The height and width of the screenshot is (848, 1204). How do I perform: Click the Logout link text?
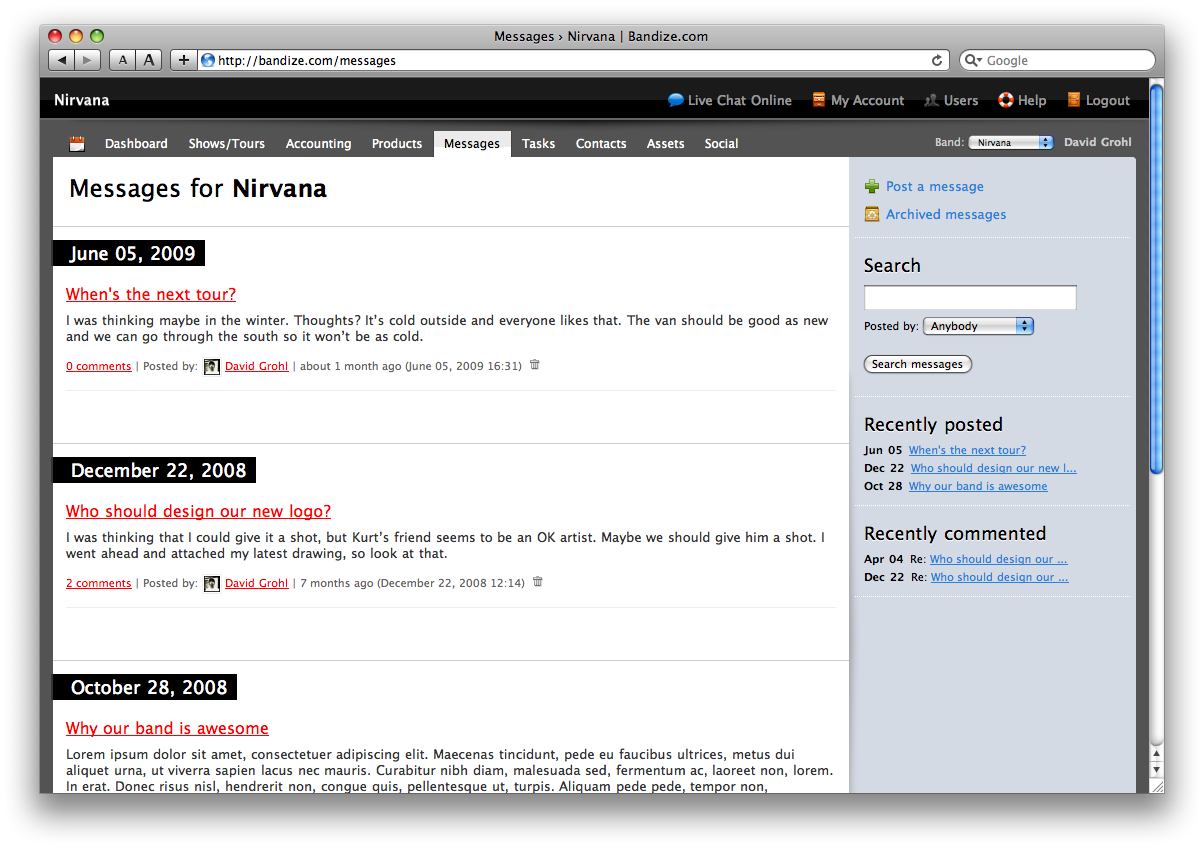click(1108, 100)
